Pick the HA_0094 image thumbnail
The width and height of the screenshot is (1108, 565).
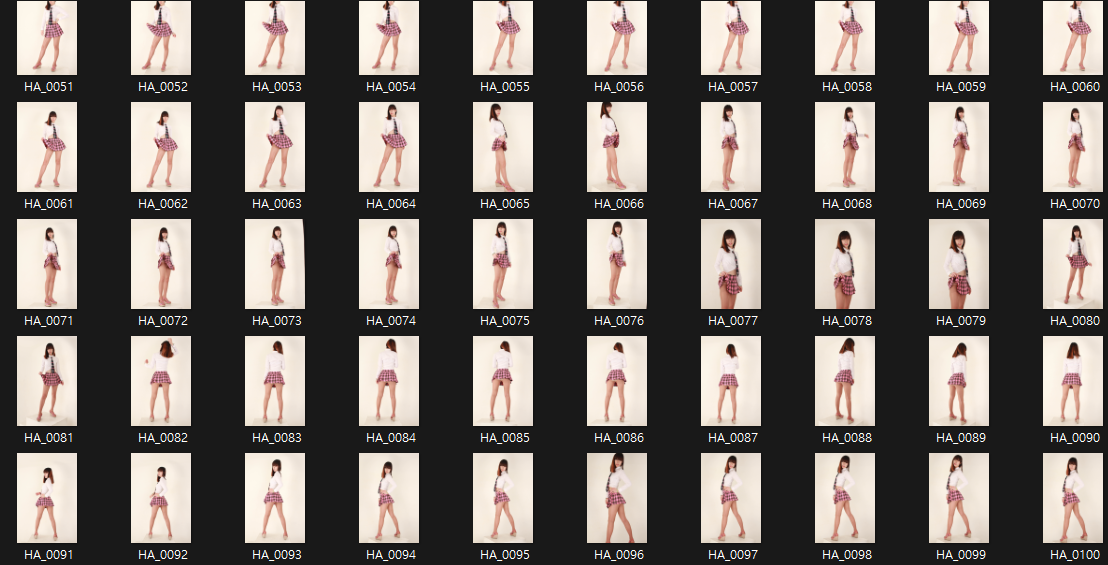click(389, 498)
